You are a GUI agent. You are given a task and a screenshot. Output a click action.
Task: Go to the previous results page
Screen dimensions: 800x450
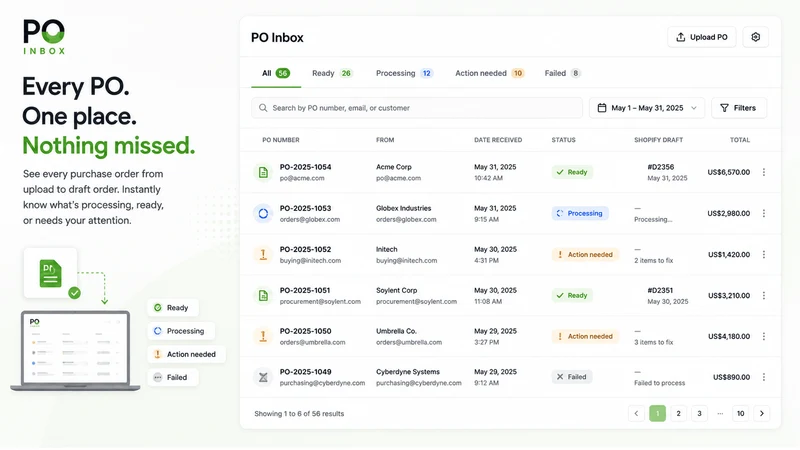(636, 414)
